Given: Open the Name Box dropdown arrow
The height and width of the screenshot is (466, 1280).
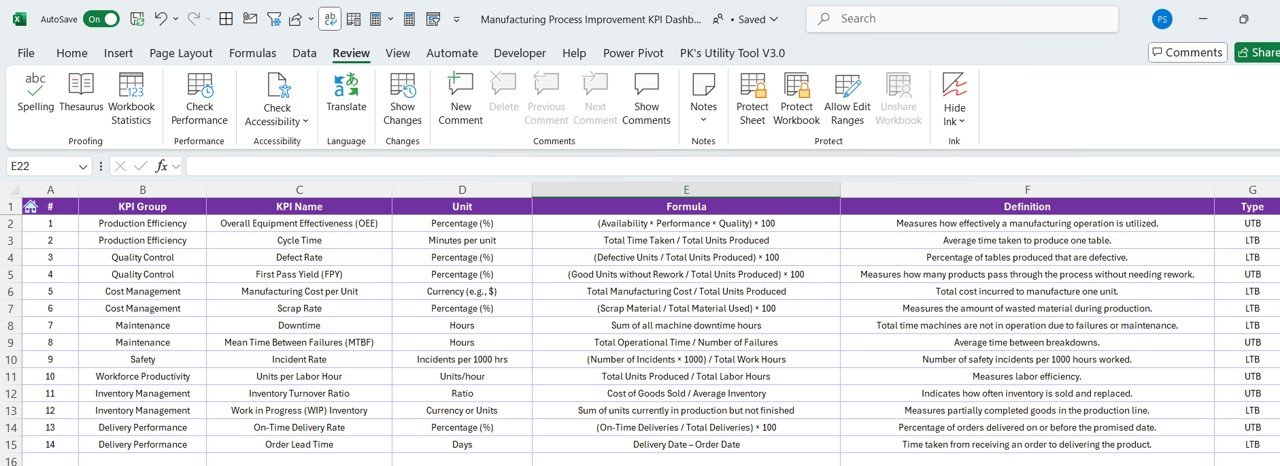Looking at the screenshot, I should tap(82, 166).
